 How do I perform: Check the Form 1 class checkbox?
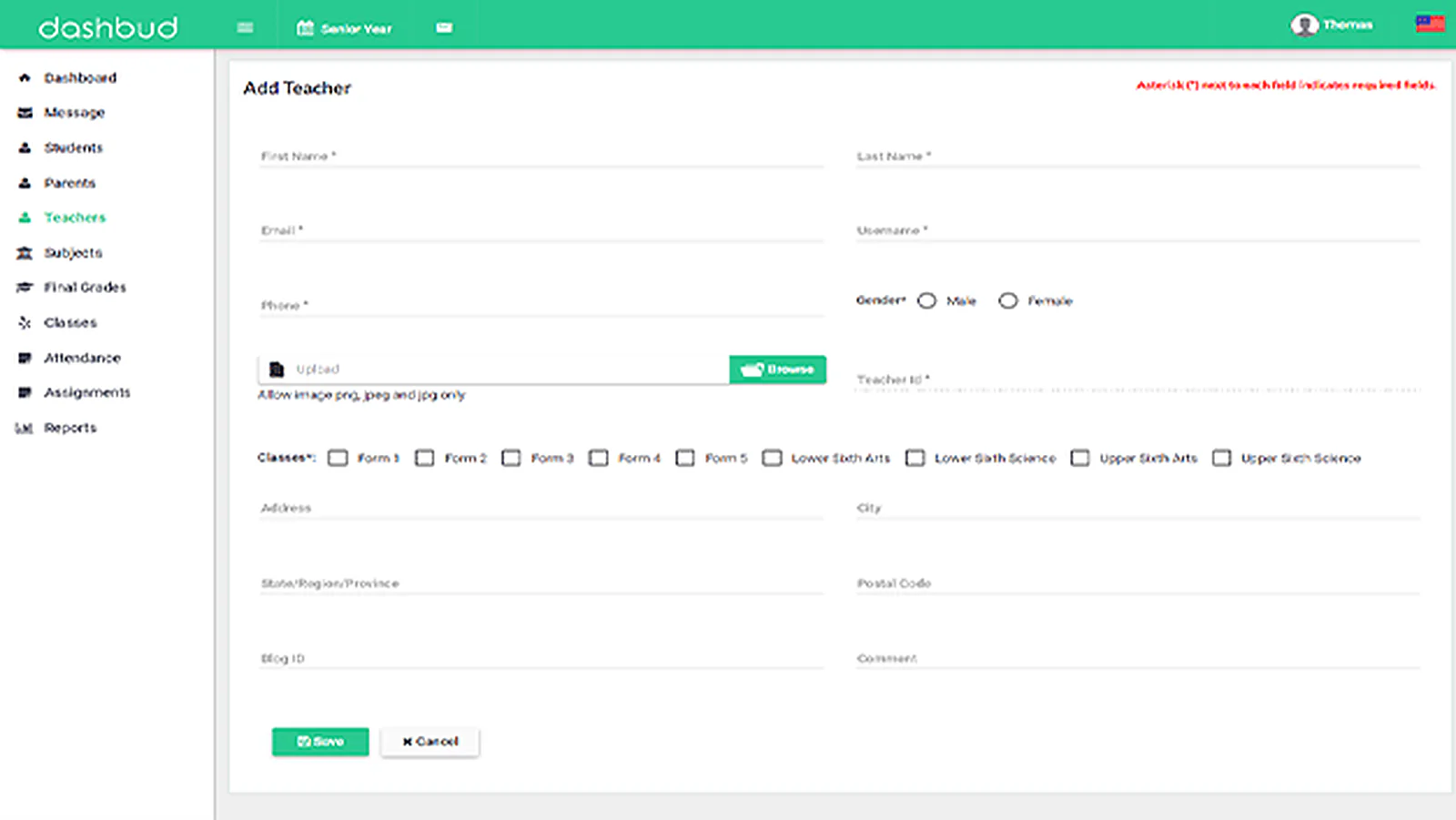point(338,458)
